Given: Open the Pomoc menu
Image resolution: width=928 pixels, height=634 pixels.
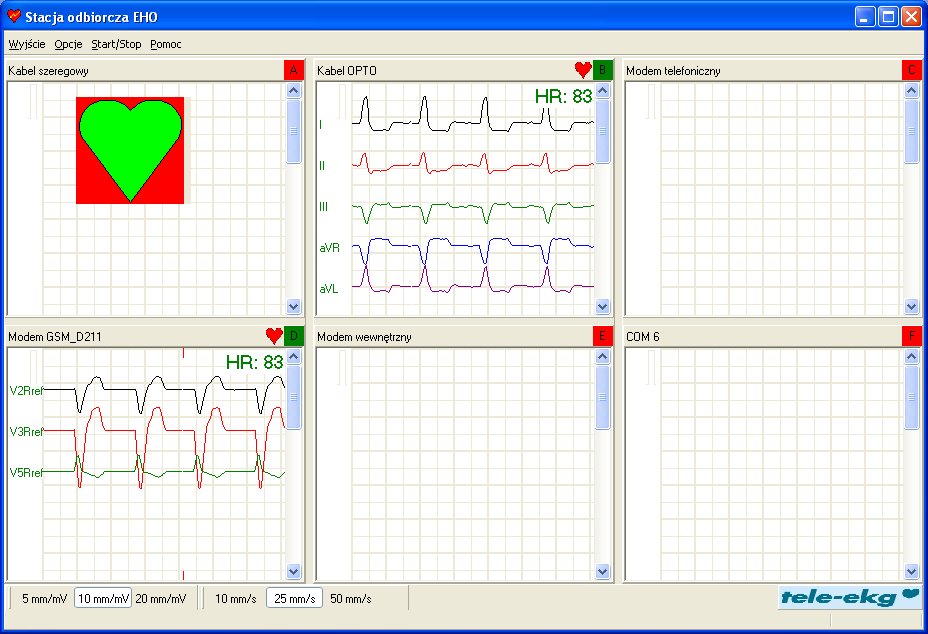Looking at the screenshot, I should tap(166, 44).
